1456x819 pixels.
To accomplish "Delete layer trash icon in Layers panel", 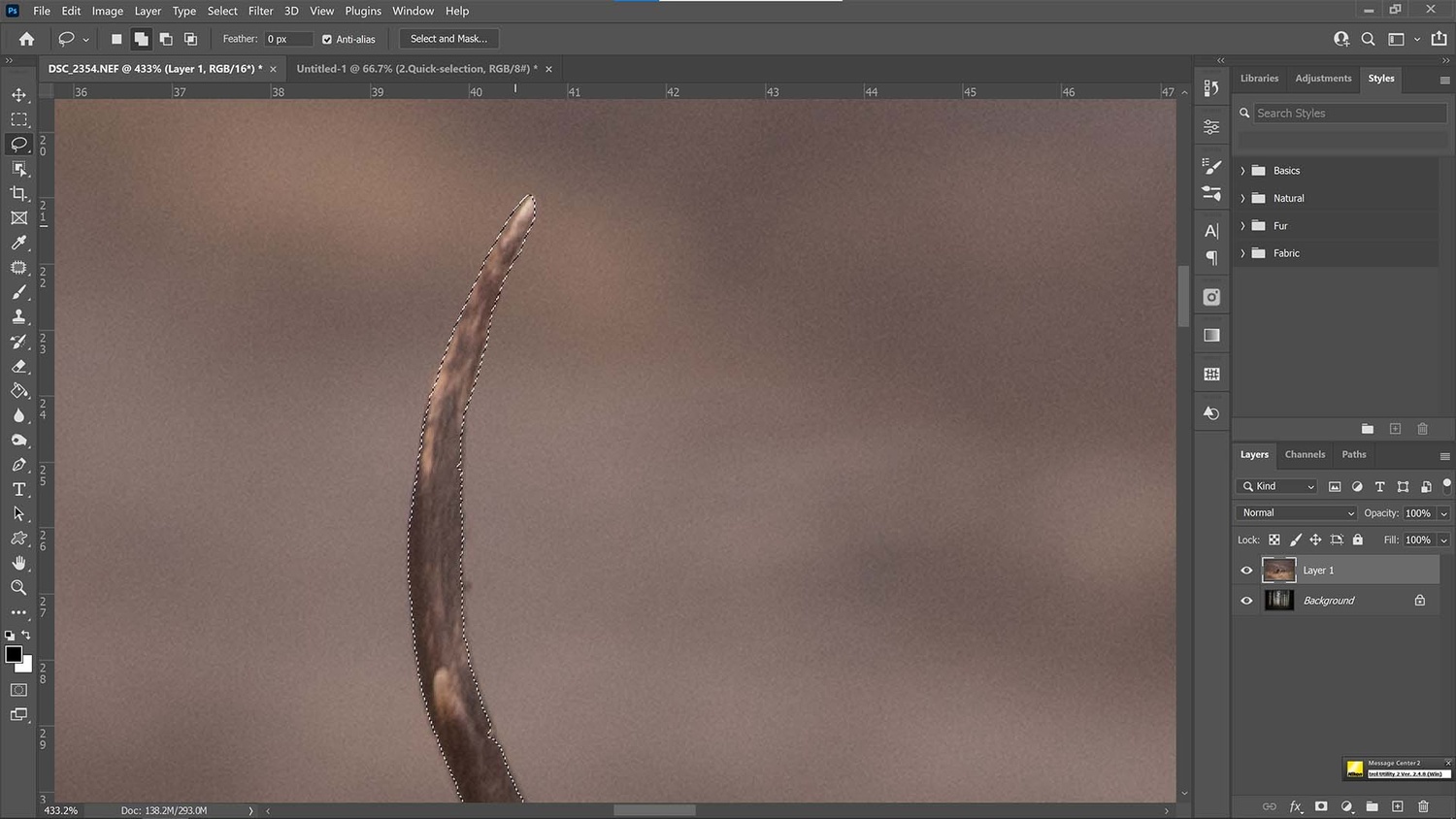I will point(1423,806).
